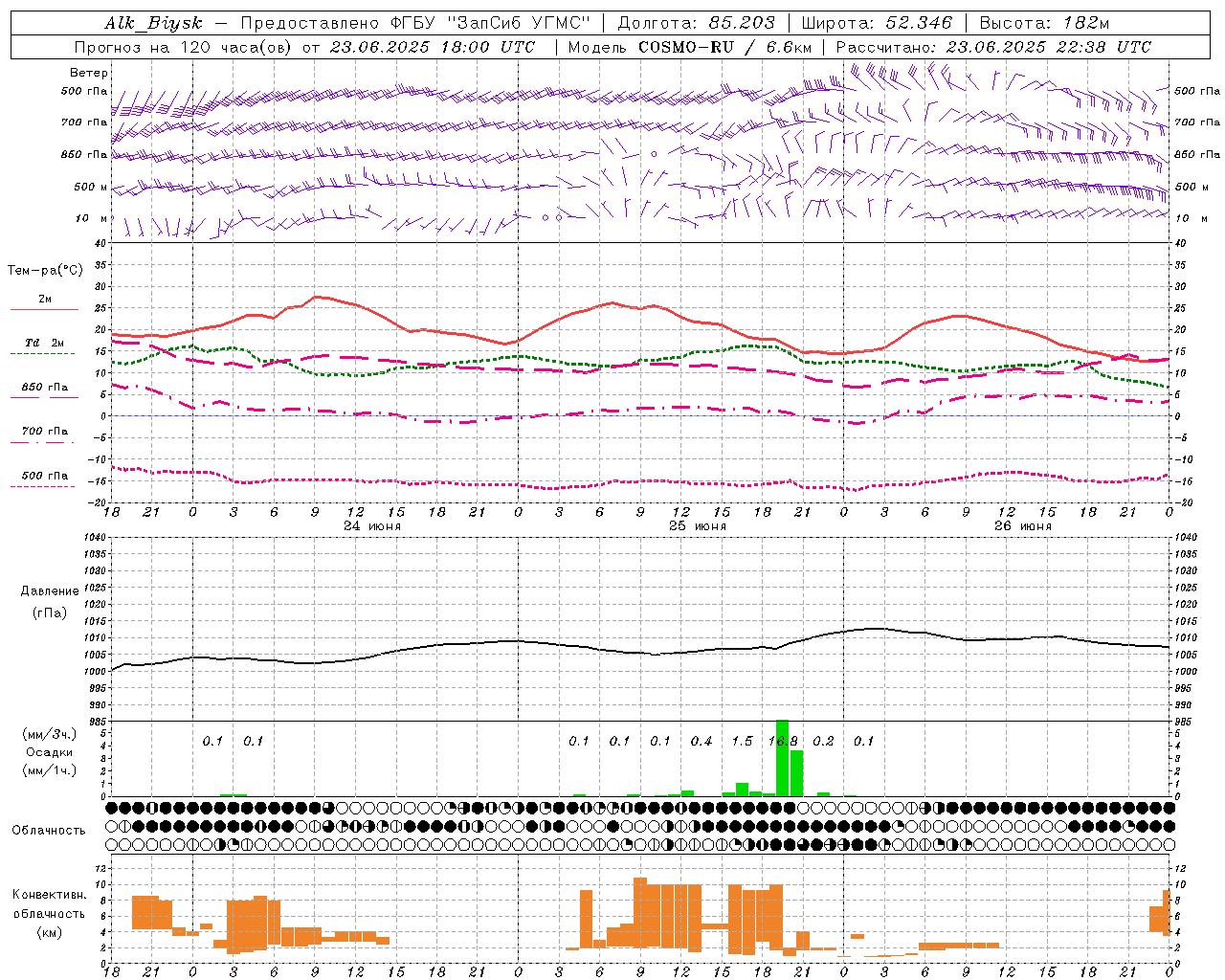Viewport: 1225px width, 980px height.
Task: Click the "(мм/3ч.)" precipitation unit label
Action: [x=50, y=735]
